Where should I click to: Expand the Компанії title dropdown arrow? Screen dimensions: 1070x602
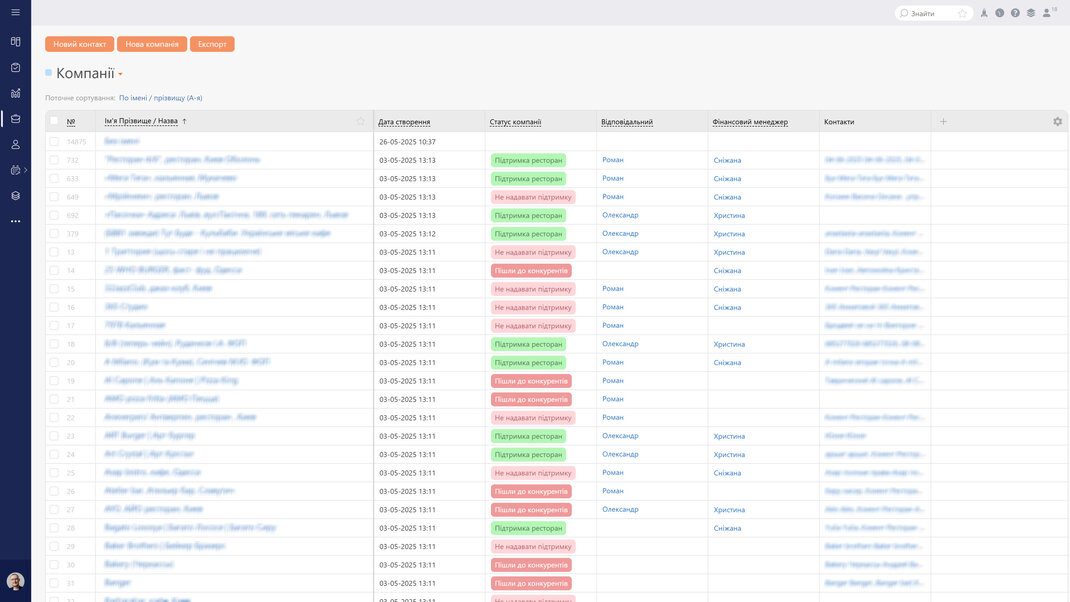(120, 74)
